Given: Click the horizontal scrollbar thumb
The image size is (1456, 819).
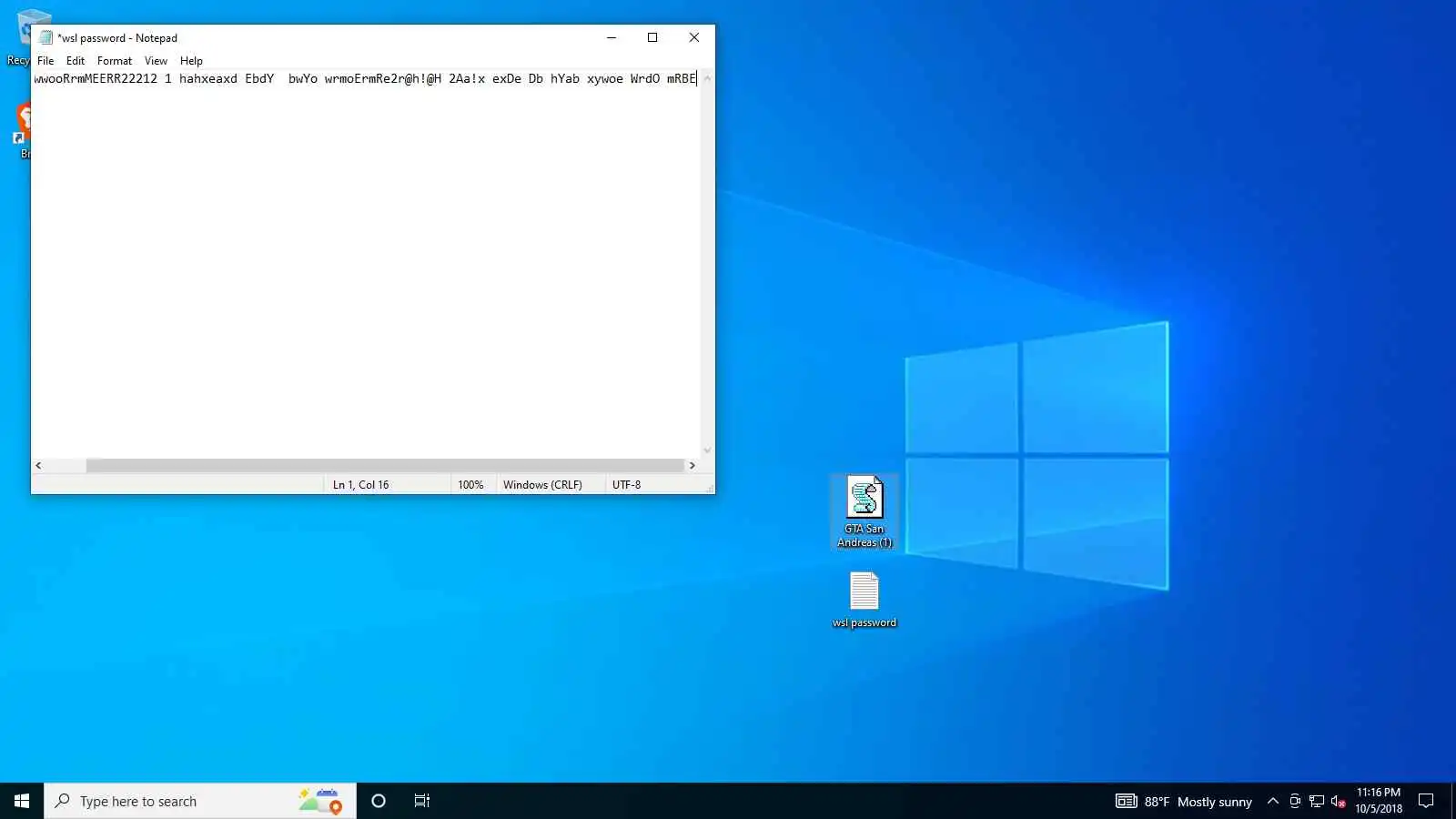Looking at the screenshot, I should coord(385,465).
